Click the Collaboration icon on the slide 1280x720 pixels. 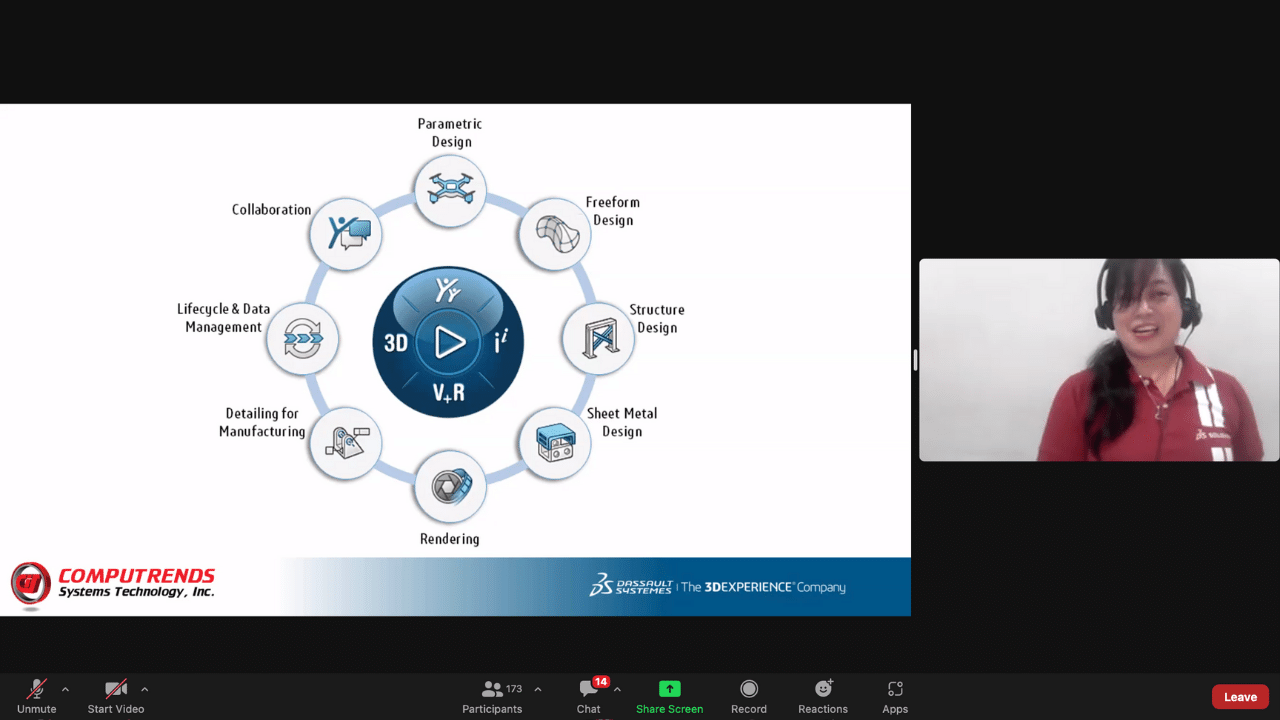pyautogui.click(x=345, y=234)
